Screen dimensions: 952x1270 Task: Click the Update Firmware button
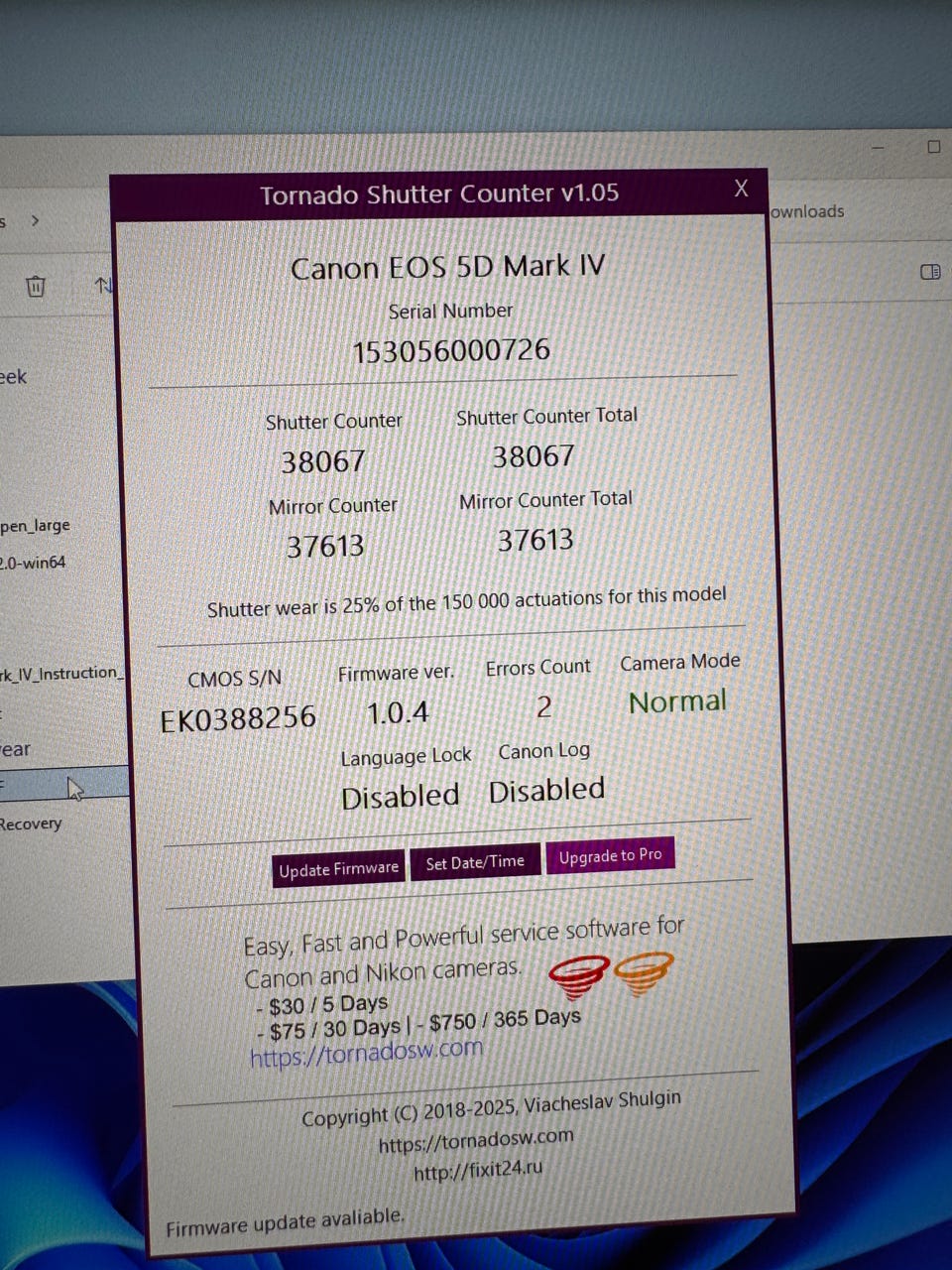tap(338, 869)
